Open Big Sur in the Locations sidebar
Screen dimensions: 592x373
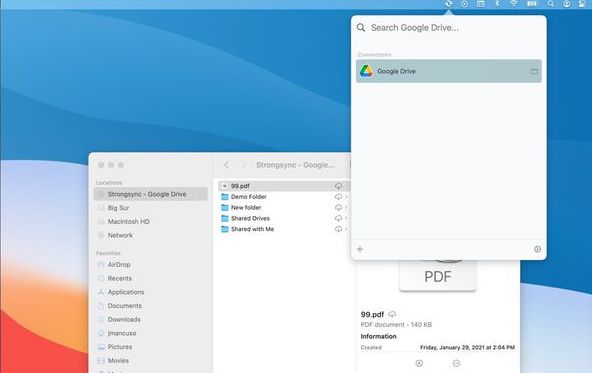coord(118,208)
